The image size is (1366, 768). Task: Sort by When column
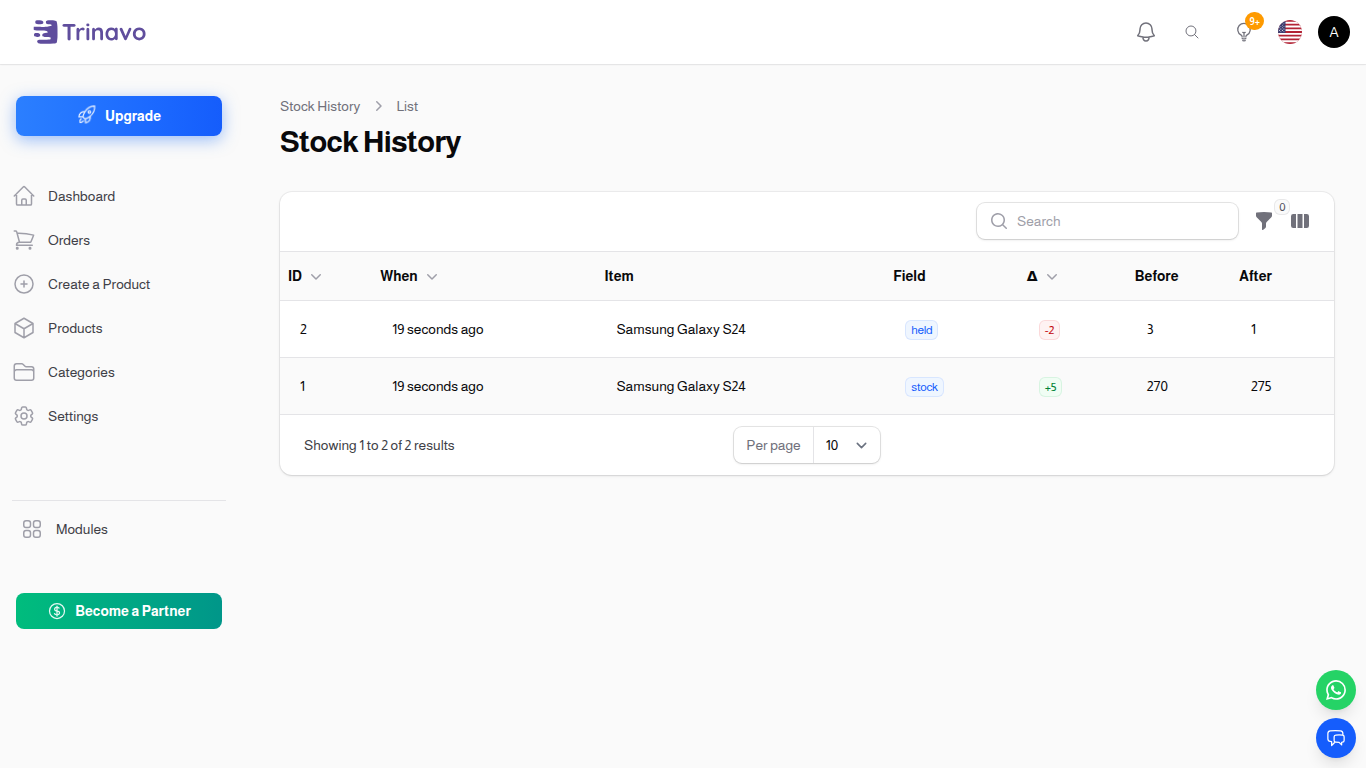408,276
